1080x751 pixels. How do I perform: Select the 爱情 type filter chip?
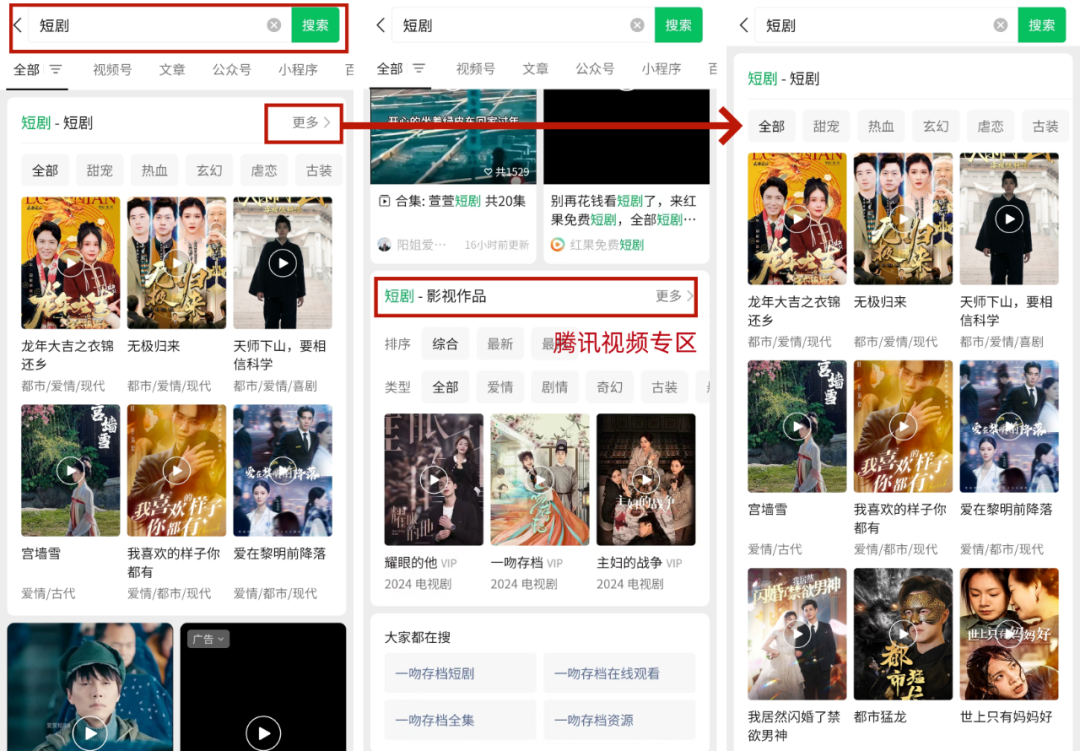(x=500, y=387)
